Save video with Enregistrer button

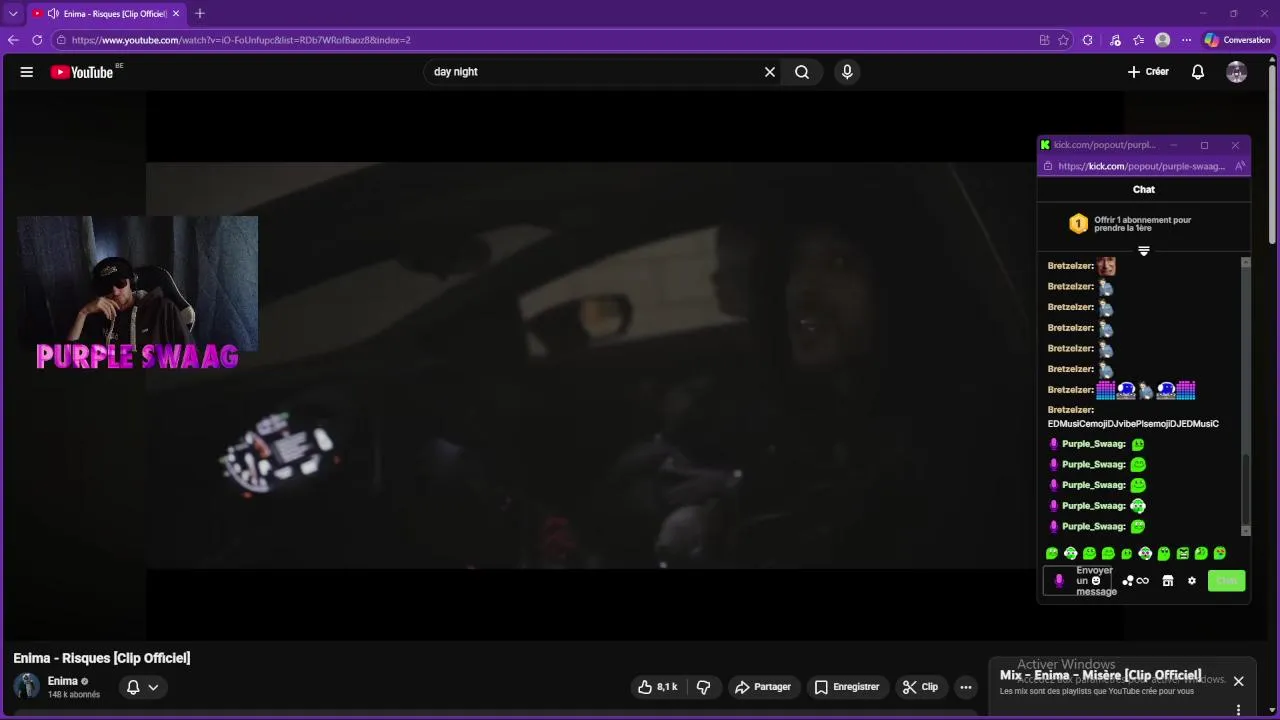[846, 687]
